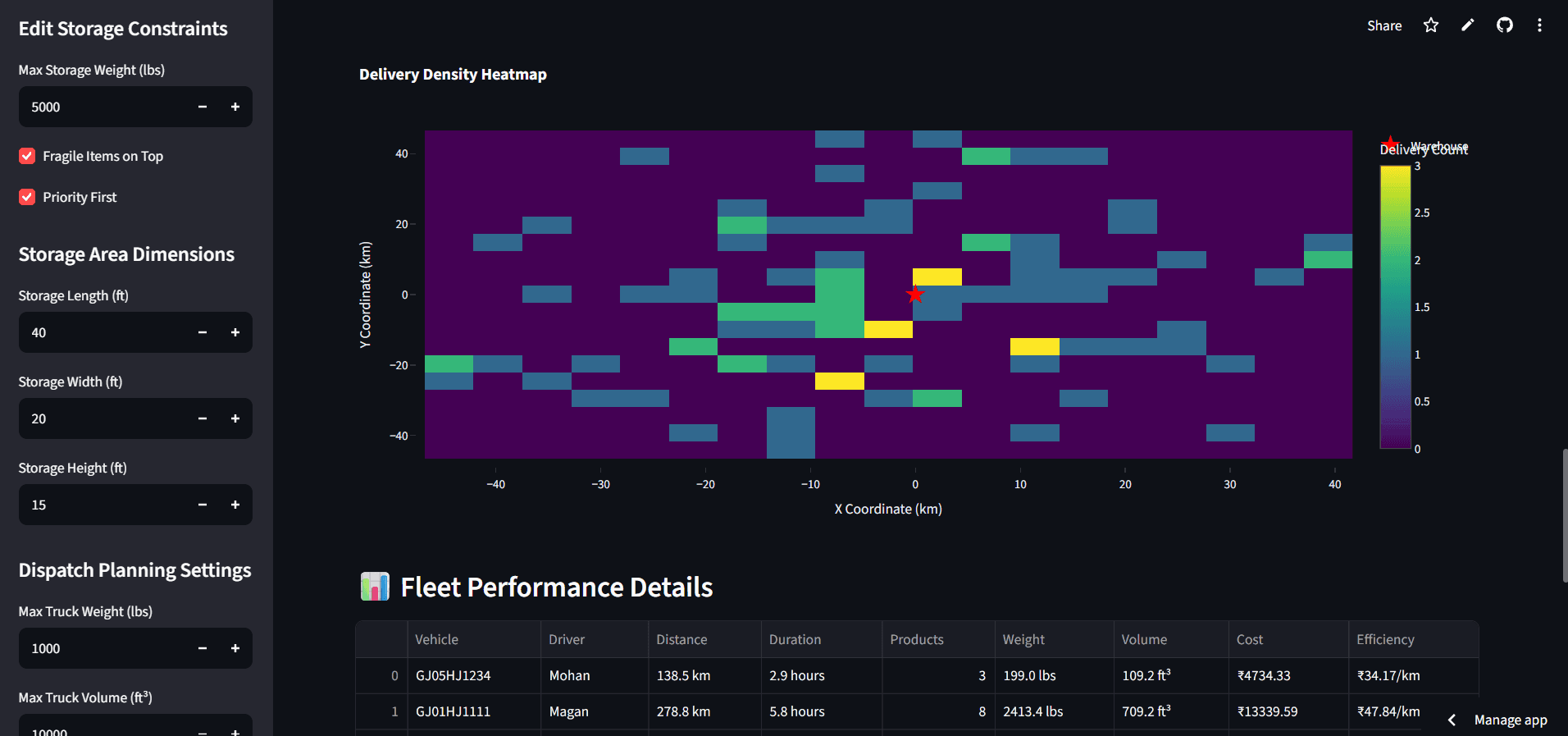Decrease Storage Height with minus button
The width and height of the screenshot is (1568, 736).
[x=203, y=505]
